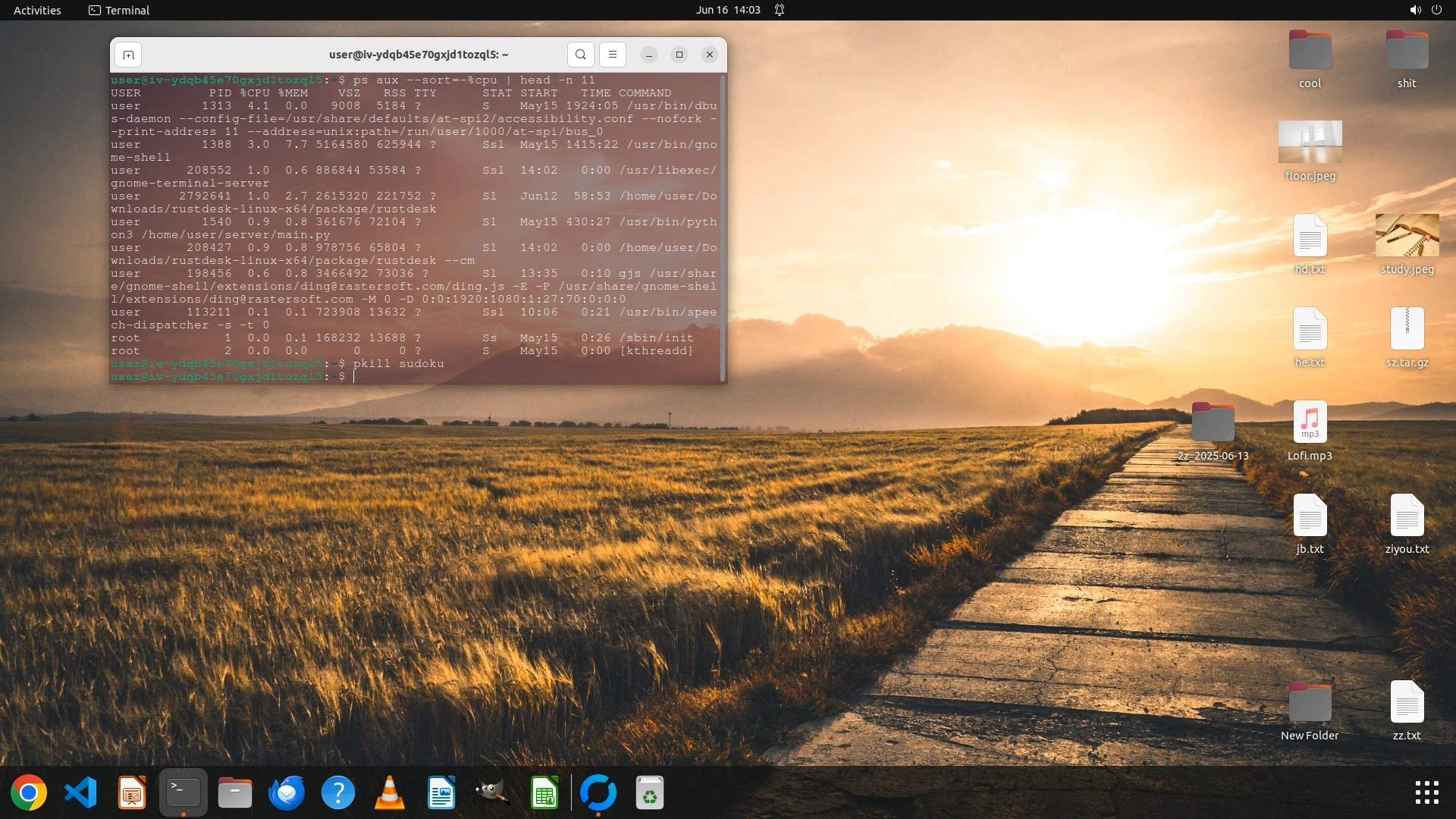Image resolution: width=1456 pixels, height=819 pixels.
Task: Select the Lofi.mp3 file on desktop
Action: [x=1310, y=422]
